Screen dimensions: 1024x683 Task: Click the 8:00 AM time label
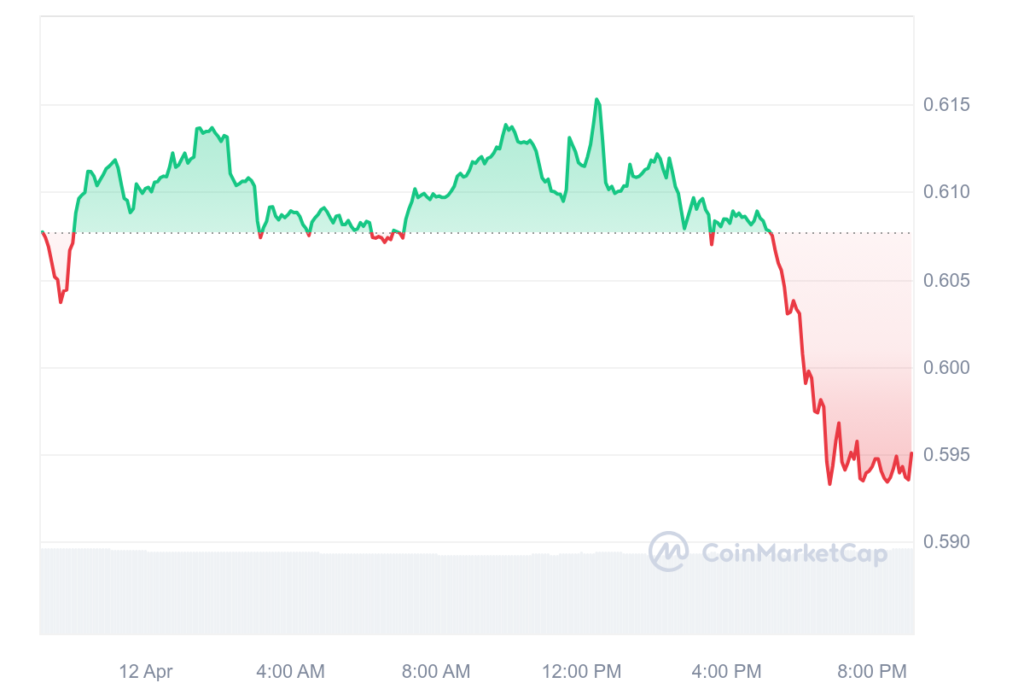(436, 671)
